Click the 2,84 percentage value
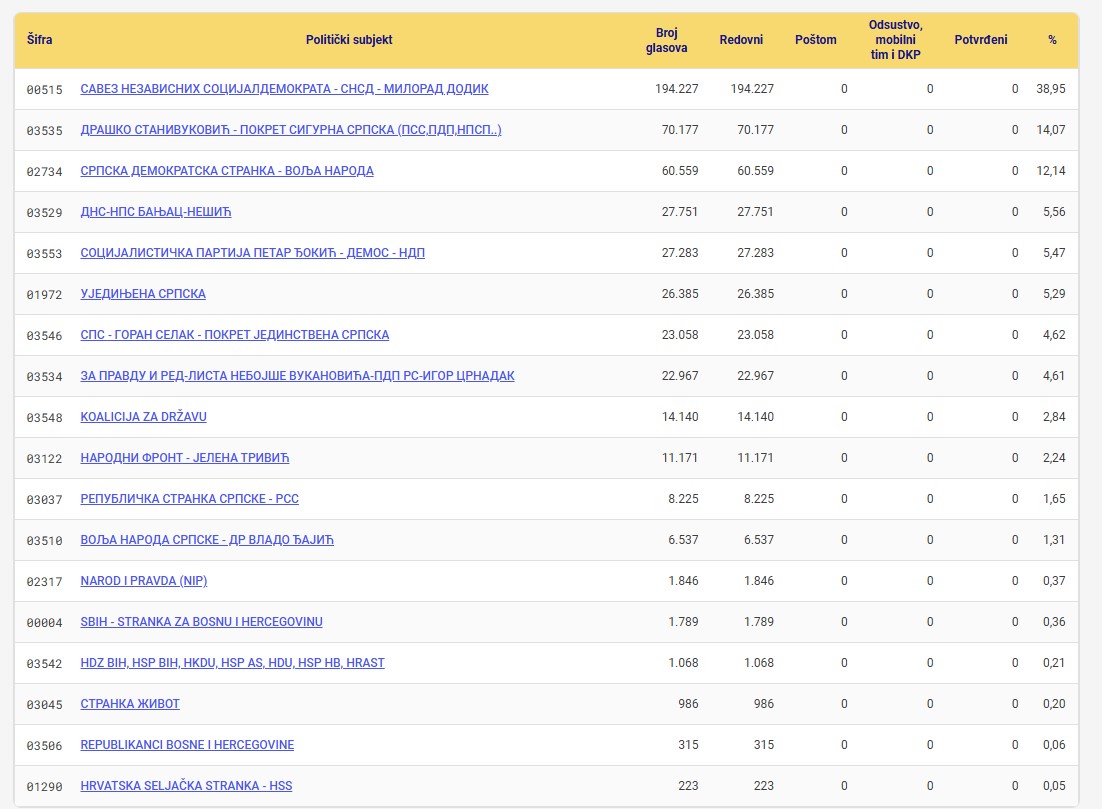The image size is (1102, 809). click(1054, 417)
